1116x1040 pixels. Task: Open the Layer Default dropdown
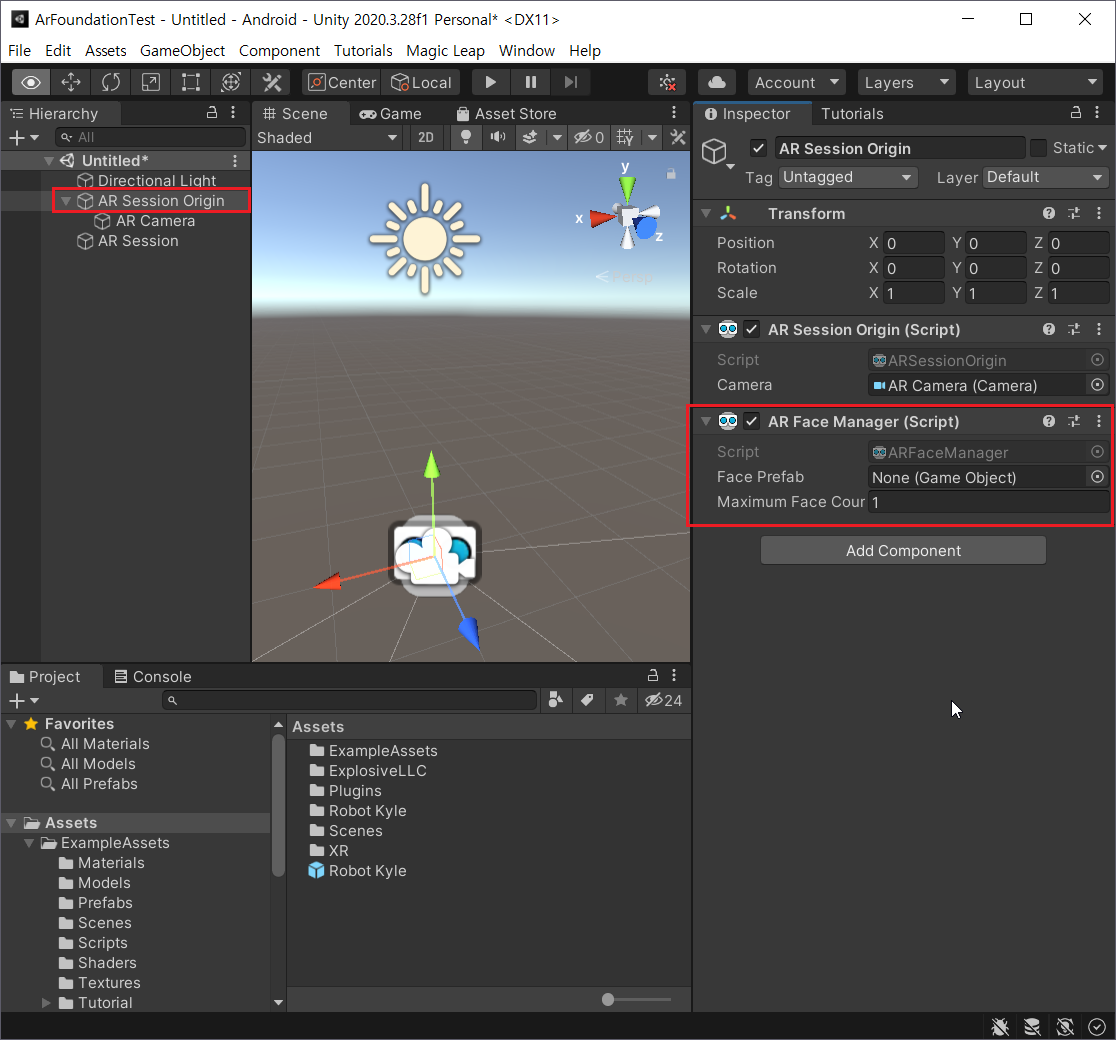pos(1044,177)
